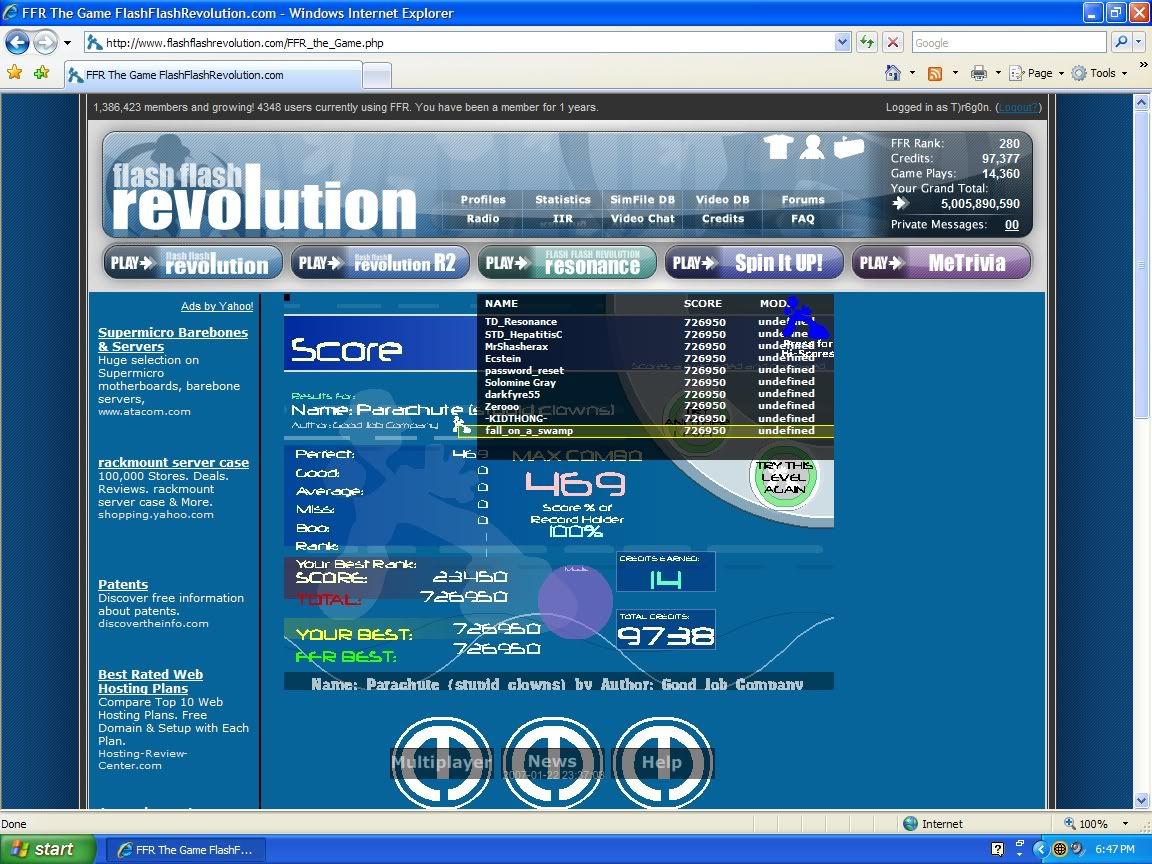Screen dimensions: 1152x864
Task: Click the Statistics menu item
Action: tap(562, 200)
